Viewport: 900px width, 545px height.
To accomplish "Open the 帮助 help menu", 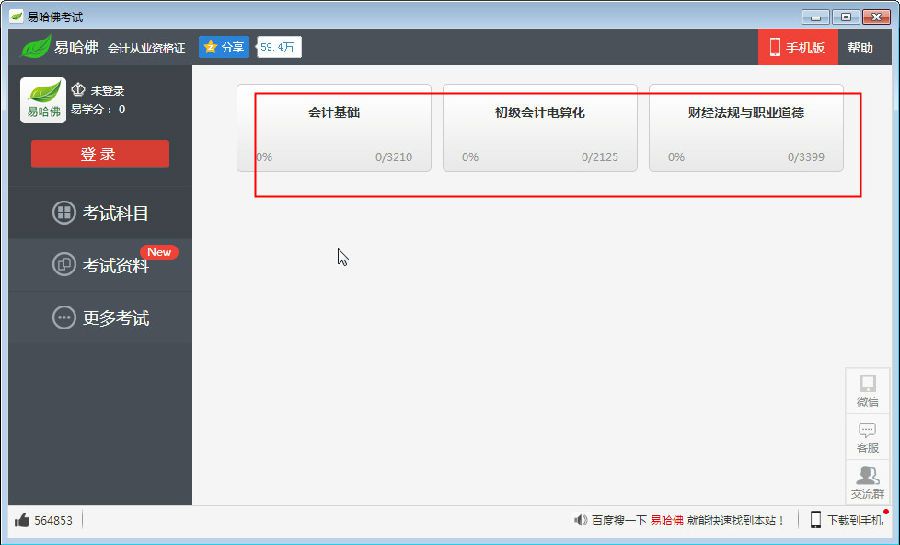I will pos(860,48).
